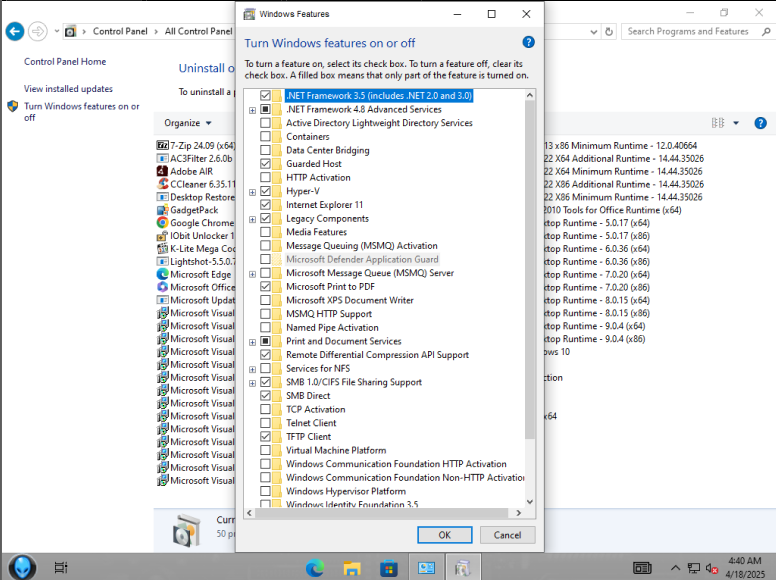Viewport: 776px width, 580px height.
Task: Select the Microsoft Edge program icon
Action: [x=162, y=274]
